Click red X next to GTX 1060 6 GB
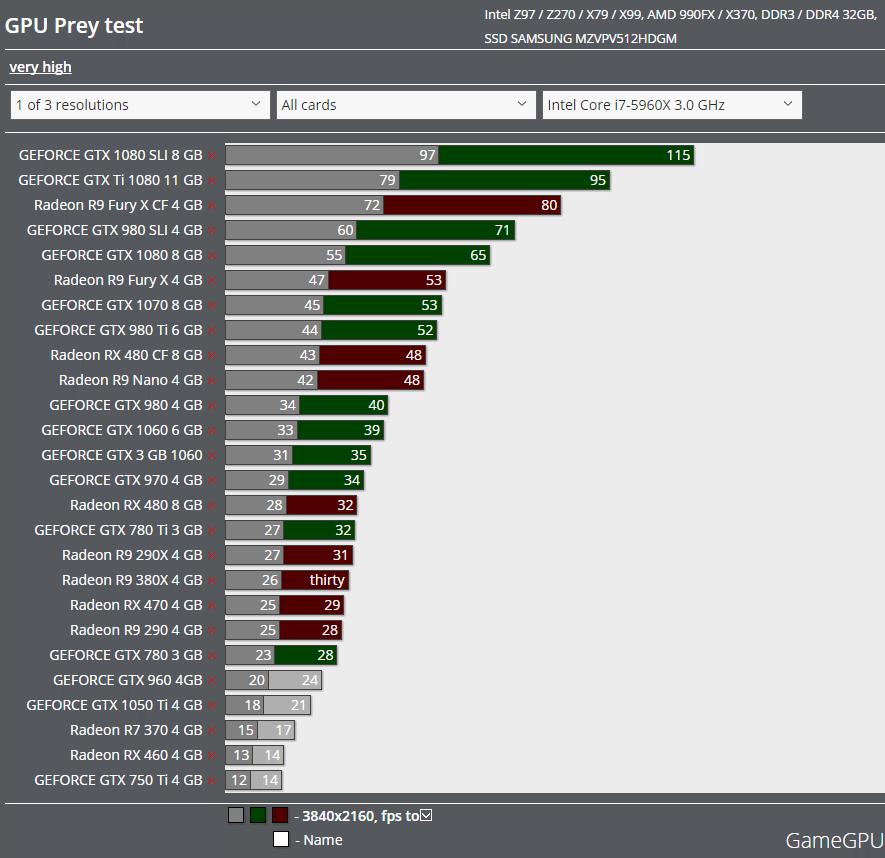 click(x=212, y=431)
